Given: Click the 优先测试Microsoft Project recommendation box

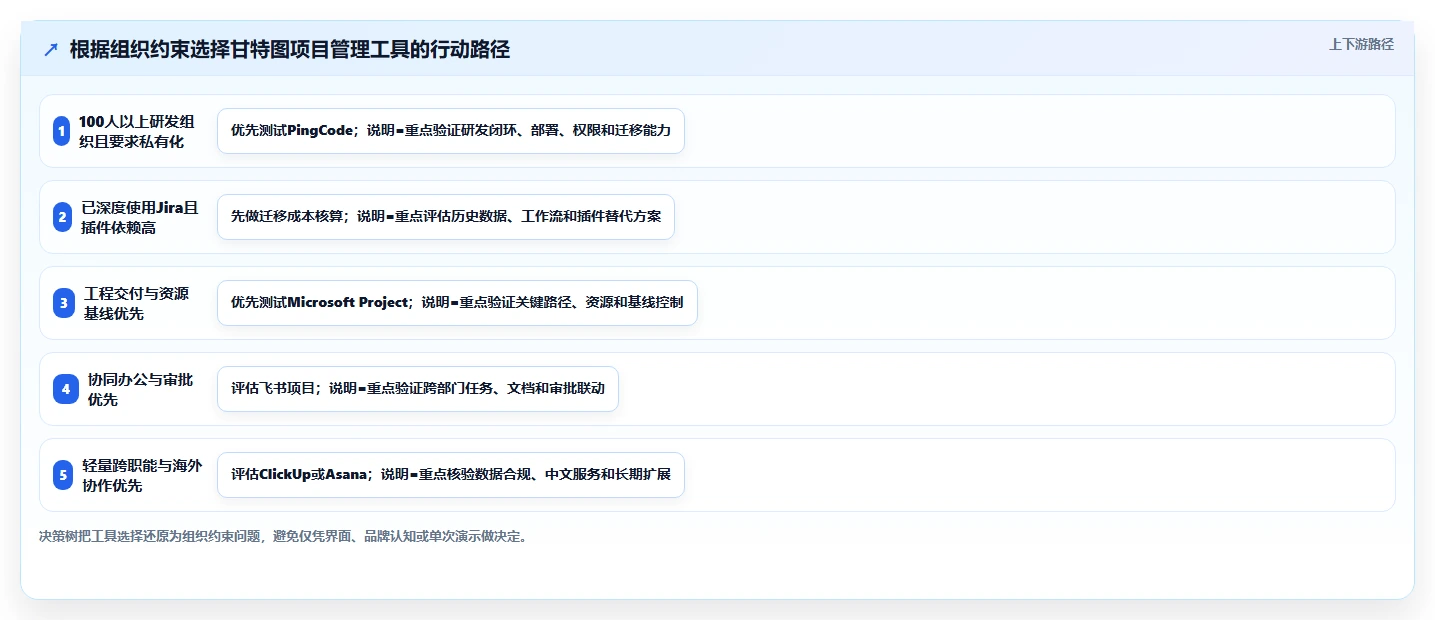Looking at the screenshot, I should pyautogui.click(x=457, y=303).
